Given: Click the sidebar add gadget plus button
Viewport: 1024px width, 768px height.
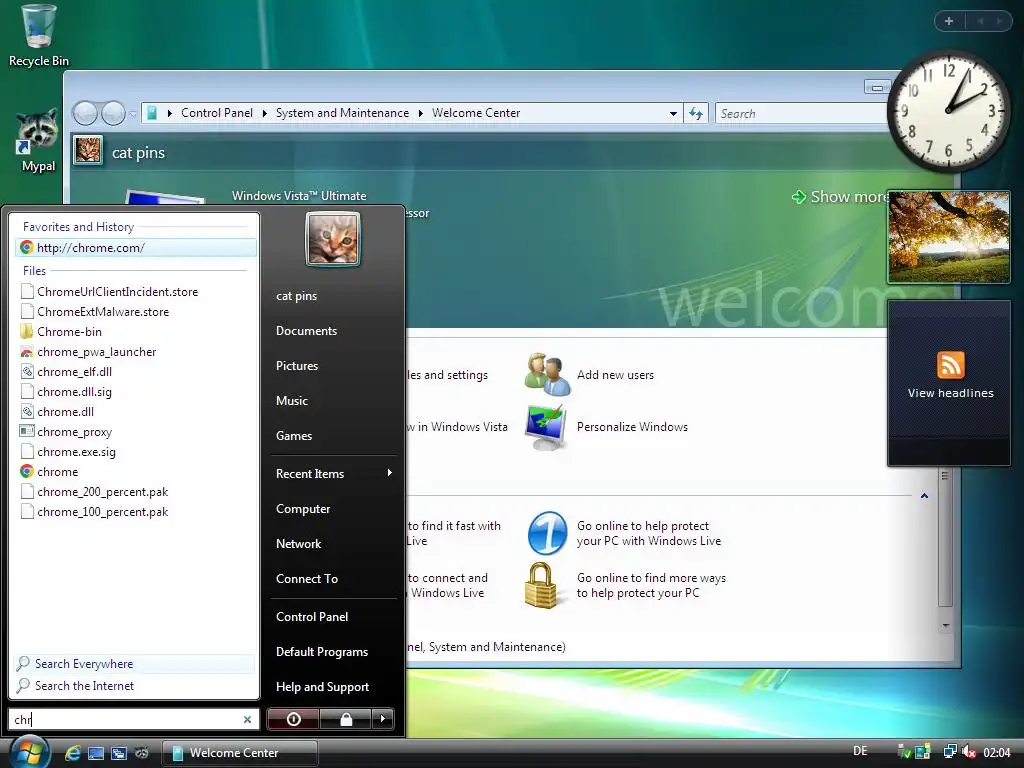Looking at the screenshot, I should [950, 21].
